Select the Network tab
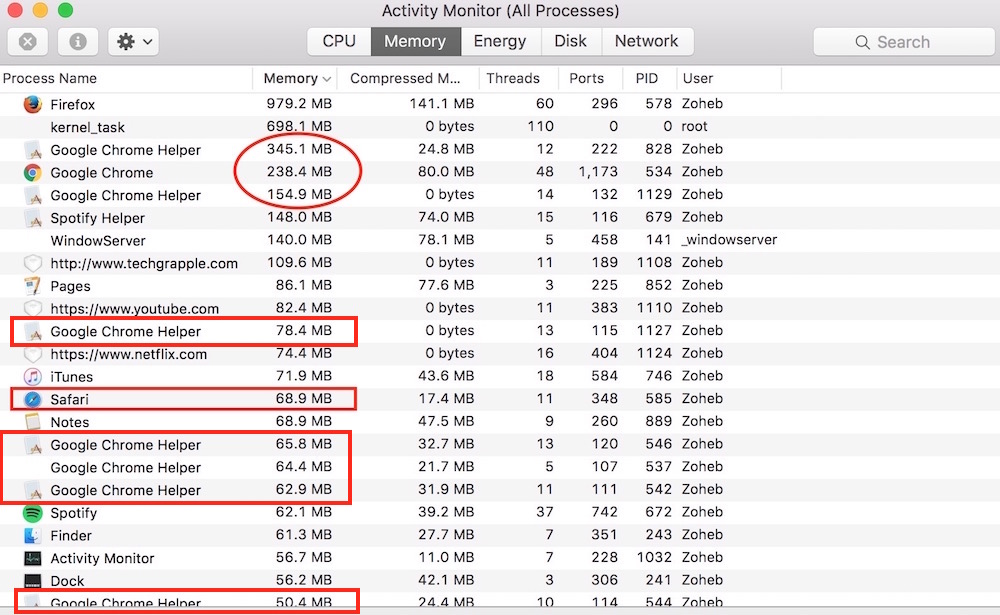The width and height of the screenshot is (1000, 615). (646, 41)
